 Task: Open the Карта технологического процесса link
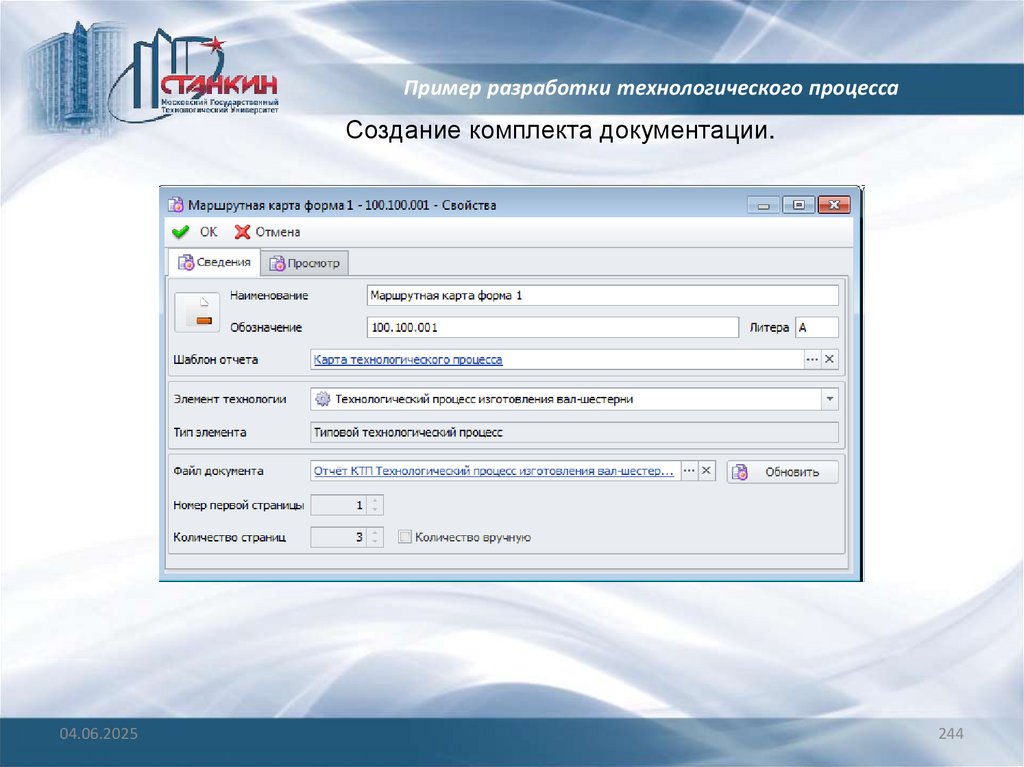408,359
